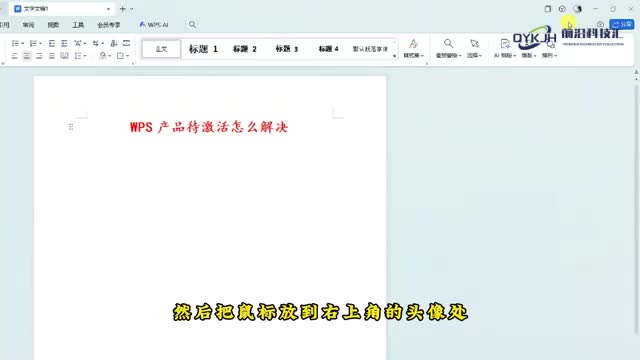Image resolution: width=640 pixels, height=360 pixels.
Task: Expand the numbering dropdown arrow
Action: [x=40, y=43]
